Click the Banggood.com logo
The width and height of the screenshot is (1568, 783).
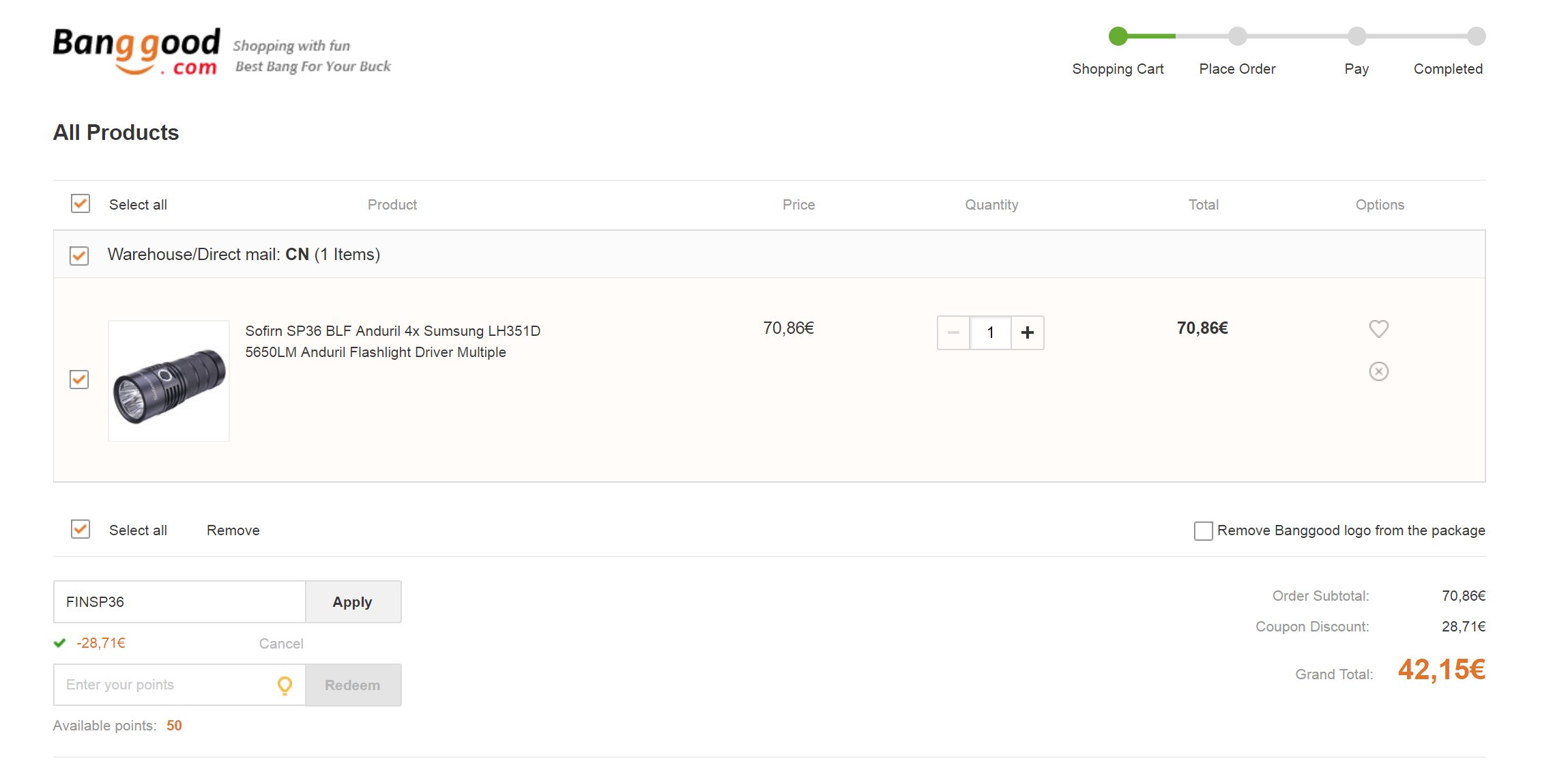[136, 51]
